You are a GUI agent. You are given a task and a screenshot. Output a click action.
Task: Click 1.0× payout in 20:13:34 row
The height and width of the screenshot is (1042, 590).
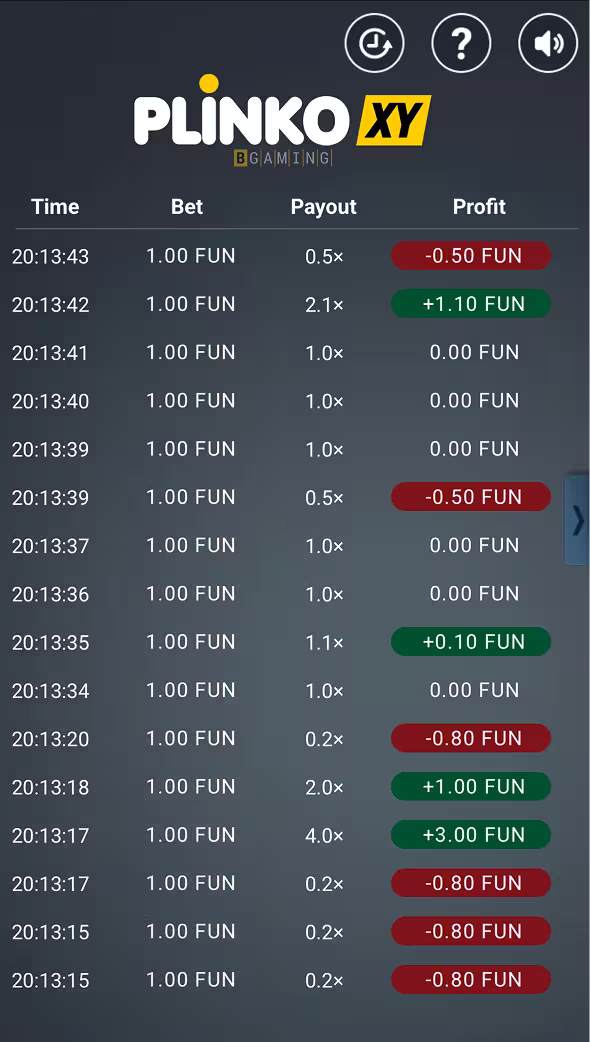(324, 691)
